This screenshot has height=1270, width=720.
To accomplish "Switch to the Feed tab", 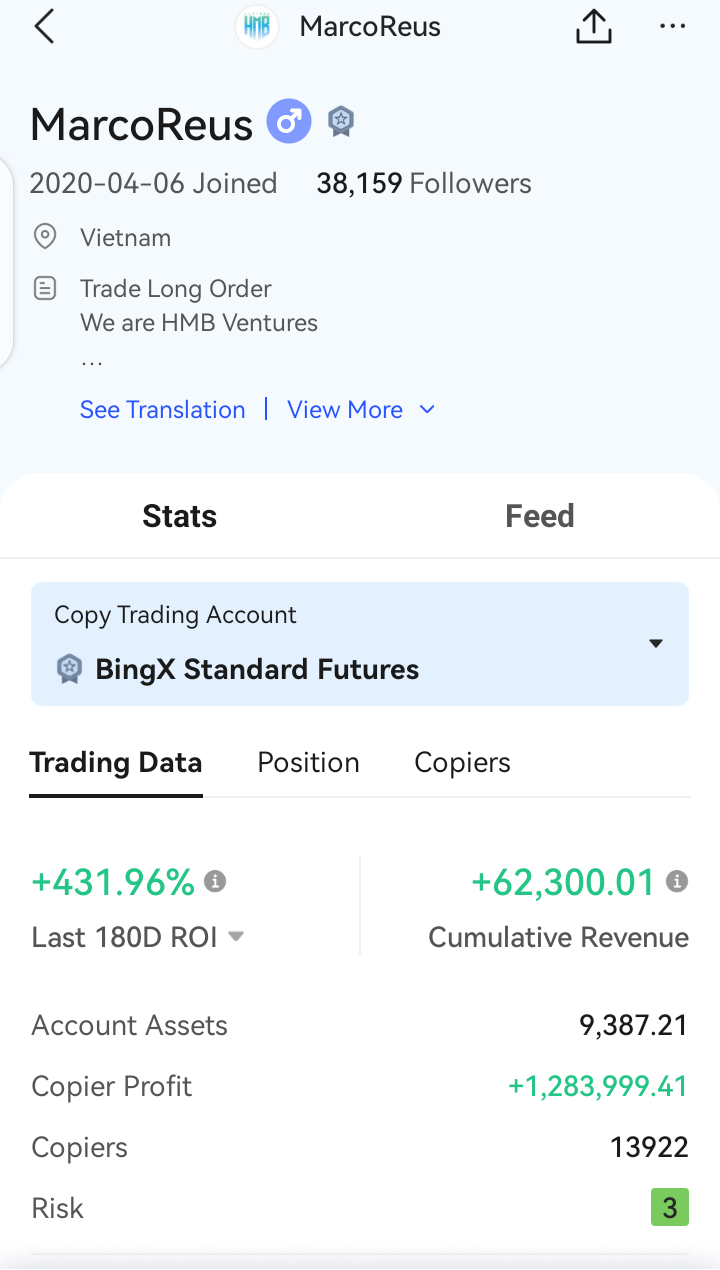I will coord(540,516).
